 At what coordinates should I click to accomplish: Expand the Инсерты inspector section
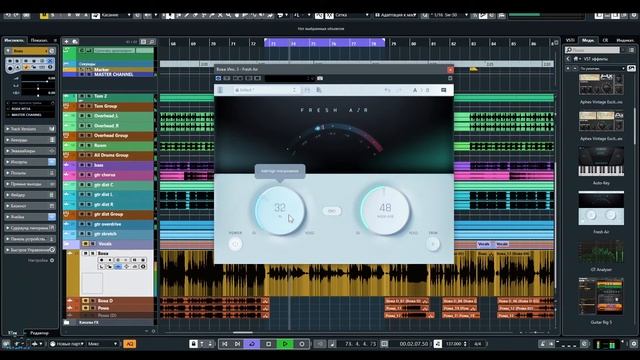coord(30,162)
